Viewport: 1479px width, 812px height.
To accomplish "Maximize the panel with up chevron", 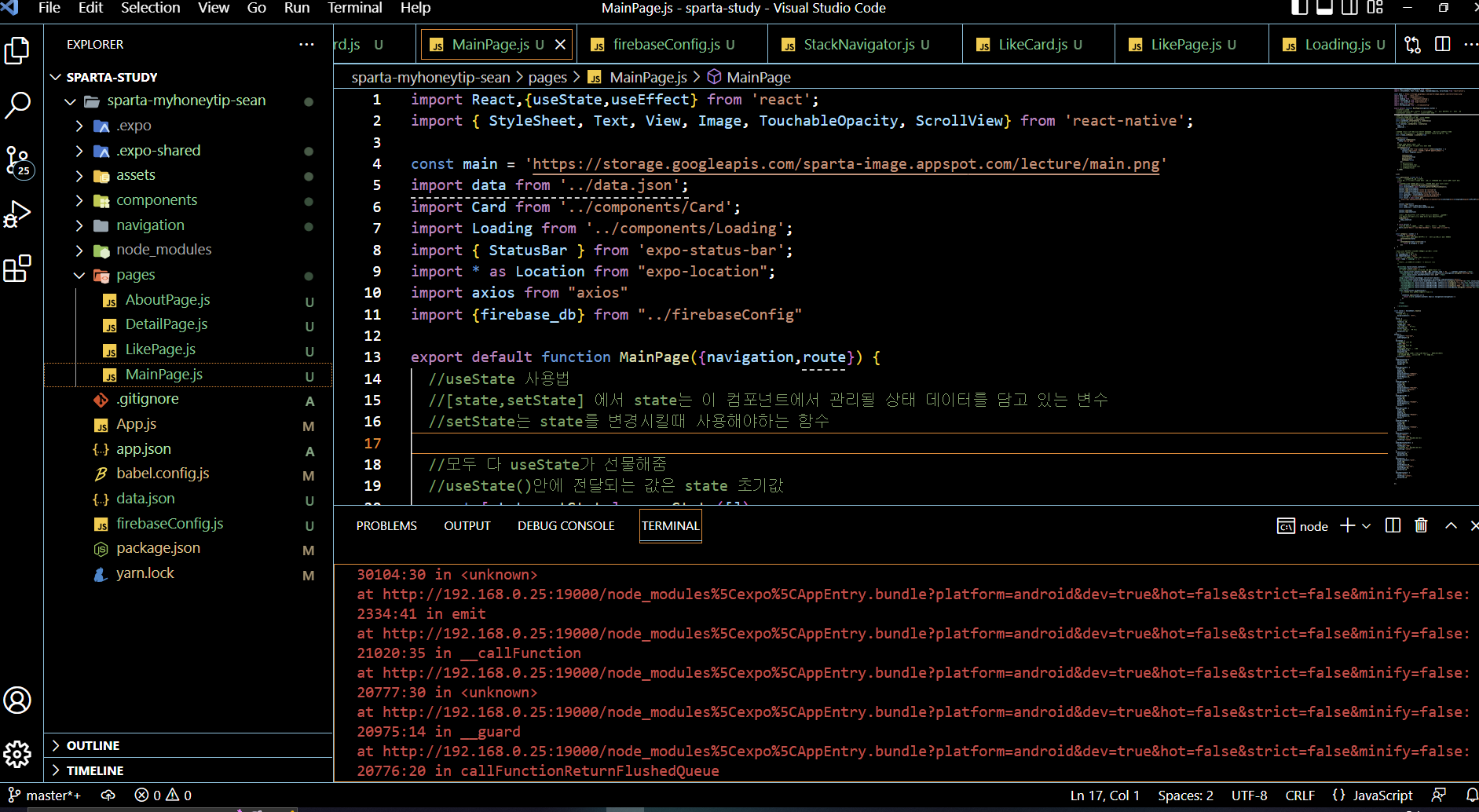I will [x=1451, y=525].
